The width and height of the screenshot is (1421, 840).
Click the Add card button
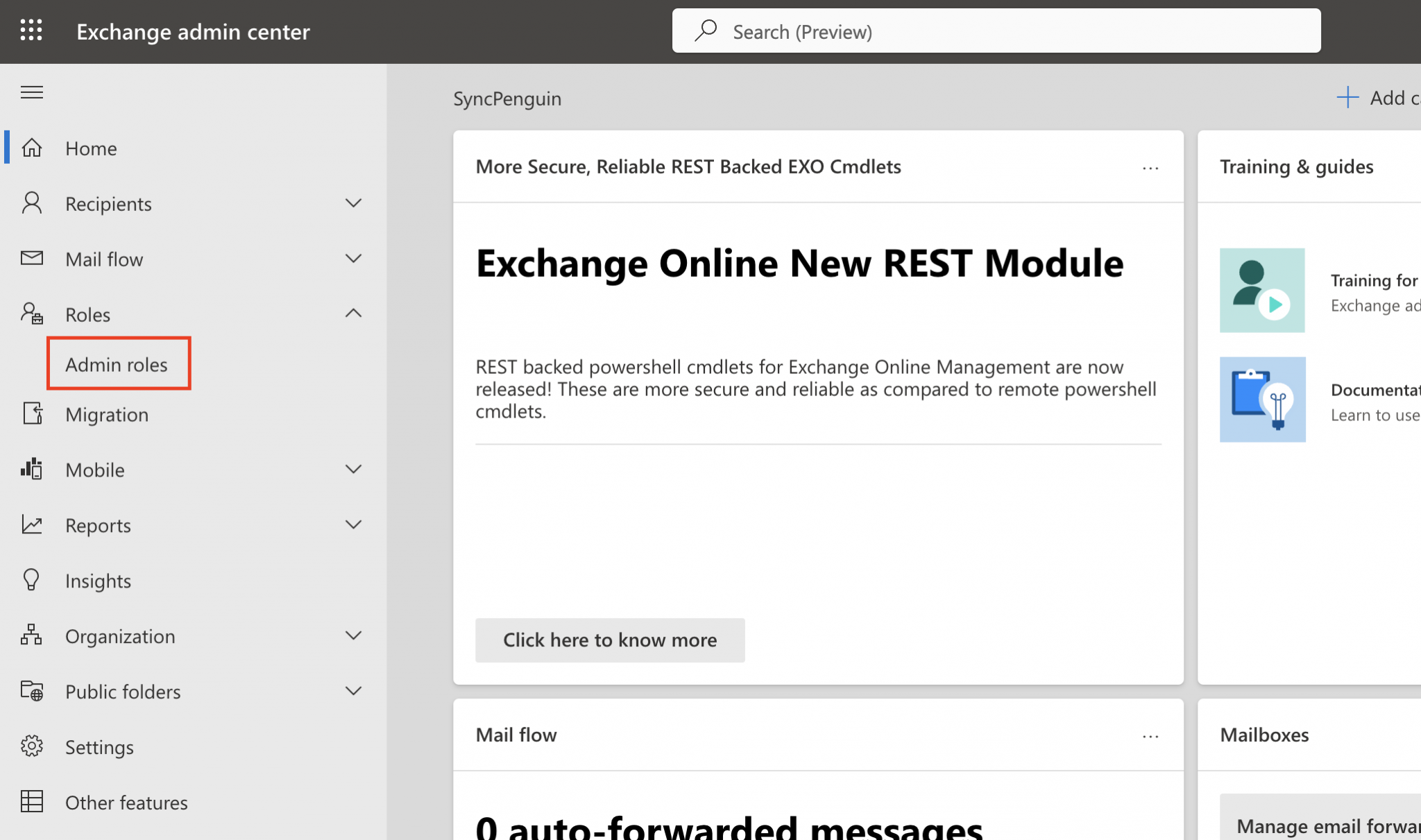(1378, 98)
